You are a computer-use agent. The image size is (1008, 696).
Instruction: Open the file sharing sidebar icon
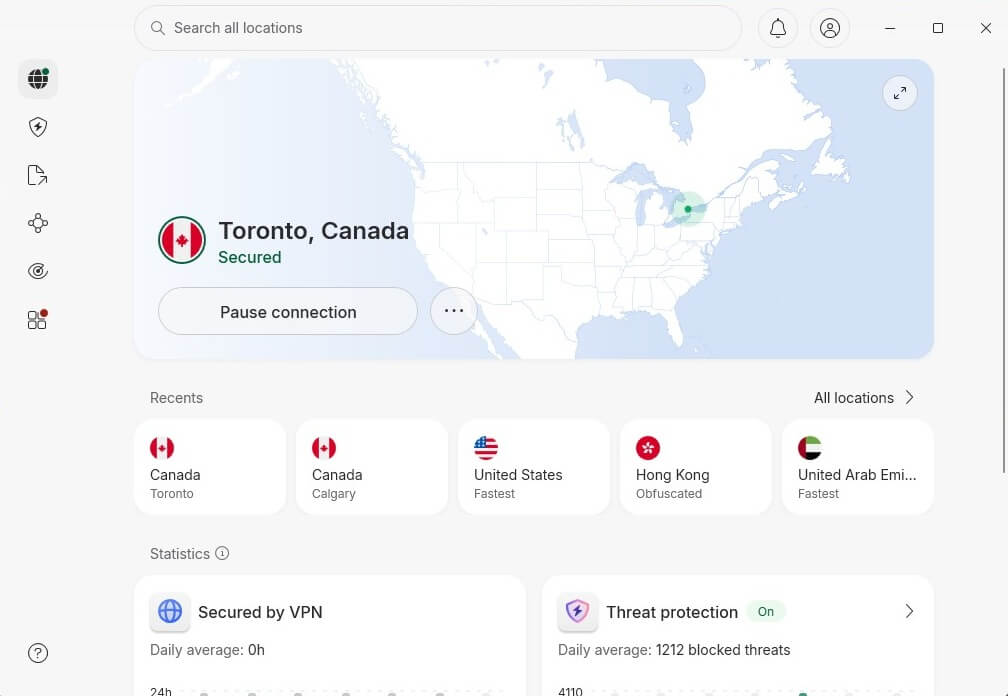38,175
